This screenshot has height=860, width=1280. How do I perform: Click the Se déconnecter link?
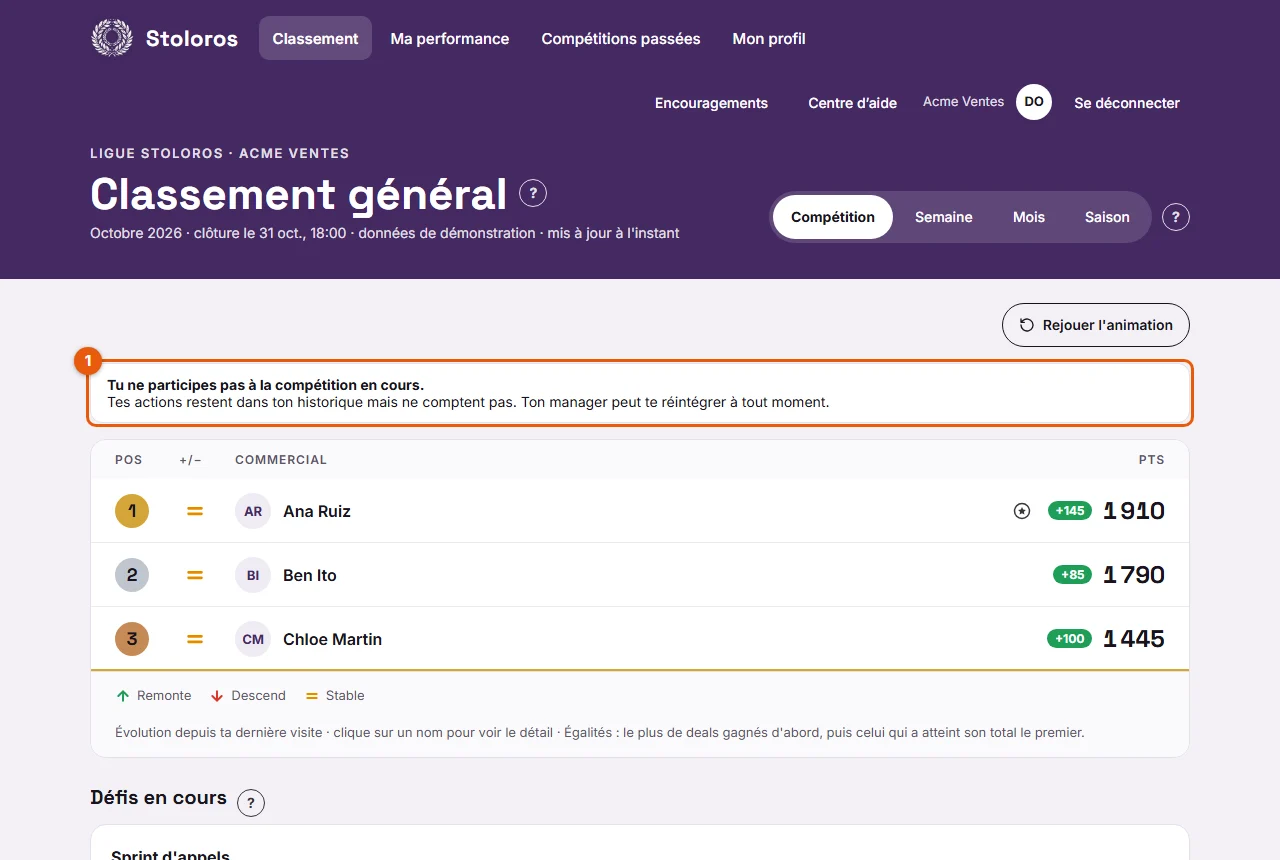point(1127,103)
